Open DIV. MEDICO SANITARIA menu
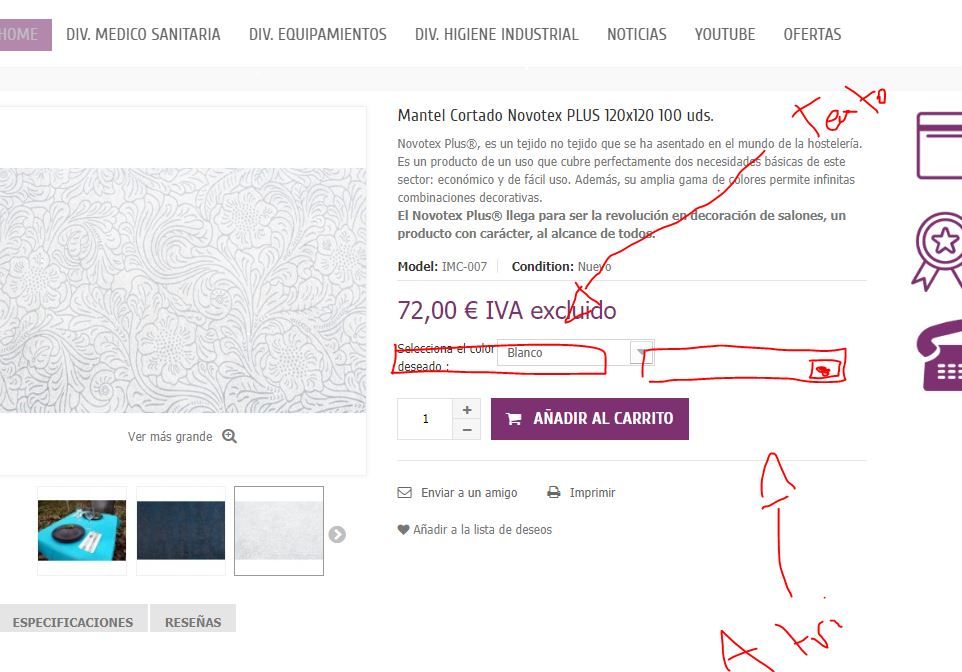The image size is (962, 672). coord(143,34)
